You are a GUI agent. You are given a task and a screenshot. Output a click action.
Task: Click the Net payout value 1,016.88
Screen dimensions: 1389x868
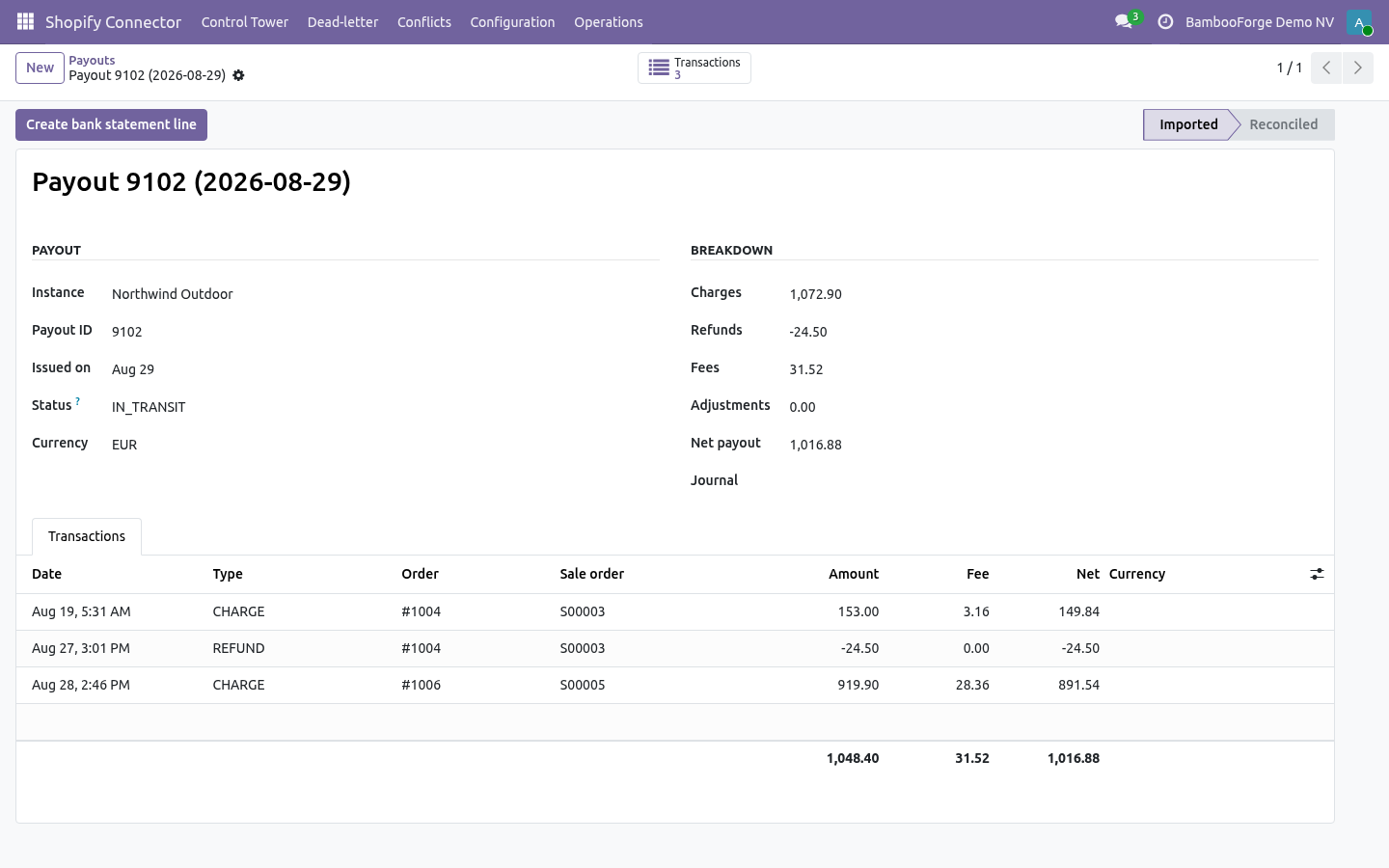816,445
